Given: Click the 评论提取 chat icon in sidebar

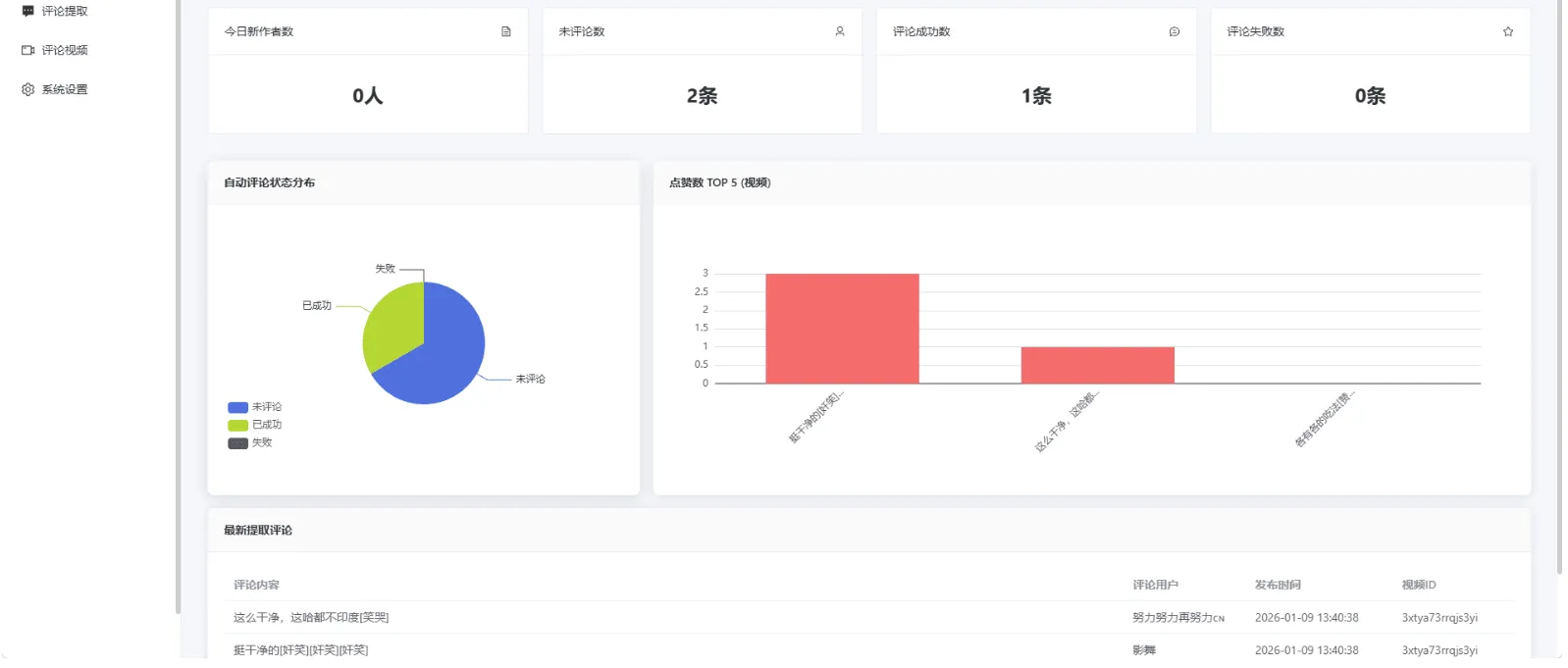Looking at the screenshot, I should click(27, 11).
